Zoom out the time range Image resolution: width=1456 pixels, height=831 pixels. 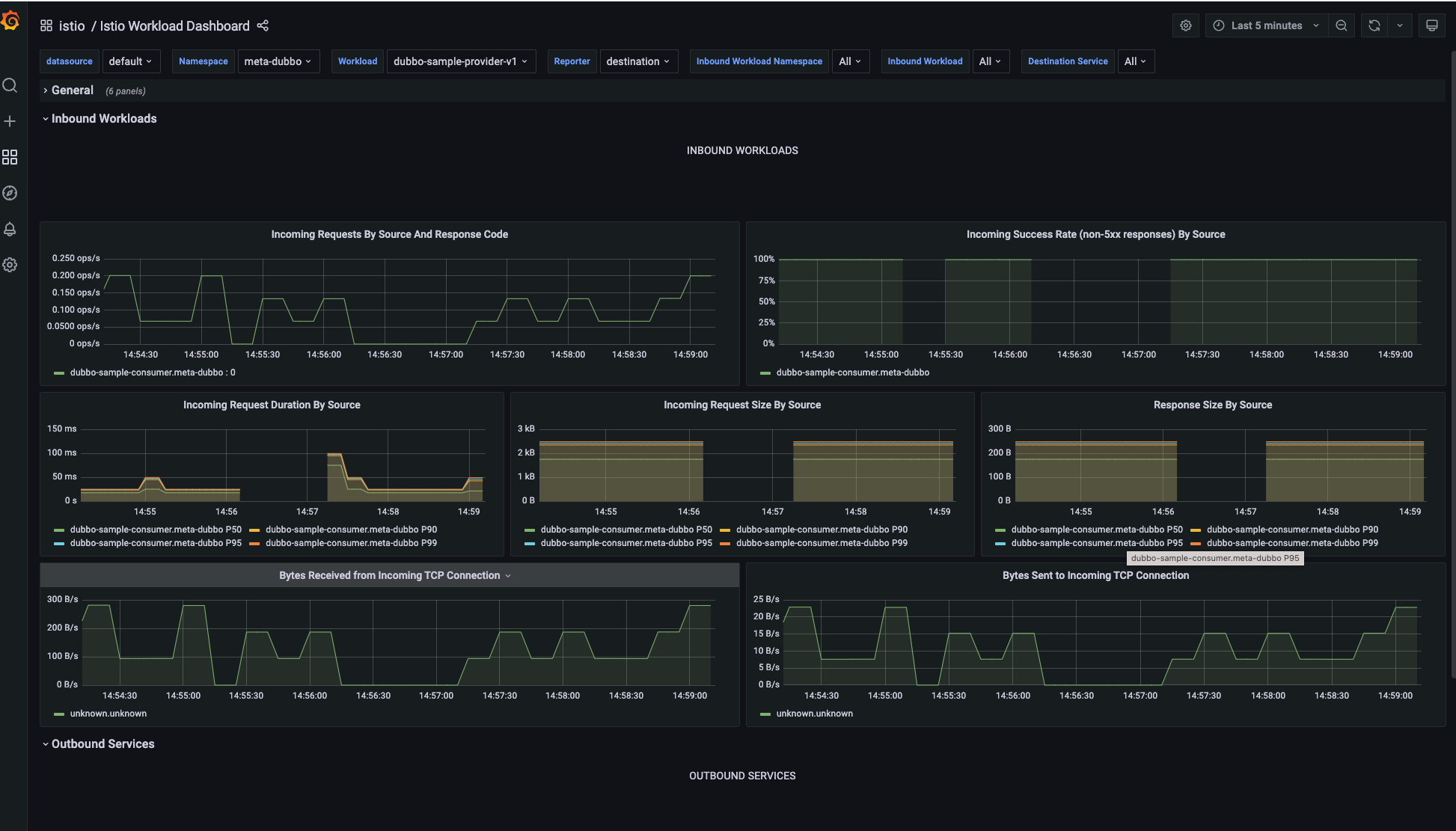(x=1342, y=25)
